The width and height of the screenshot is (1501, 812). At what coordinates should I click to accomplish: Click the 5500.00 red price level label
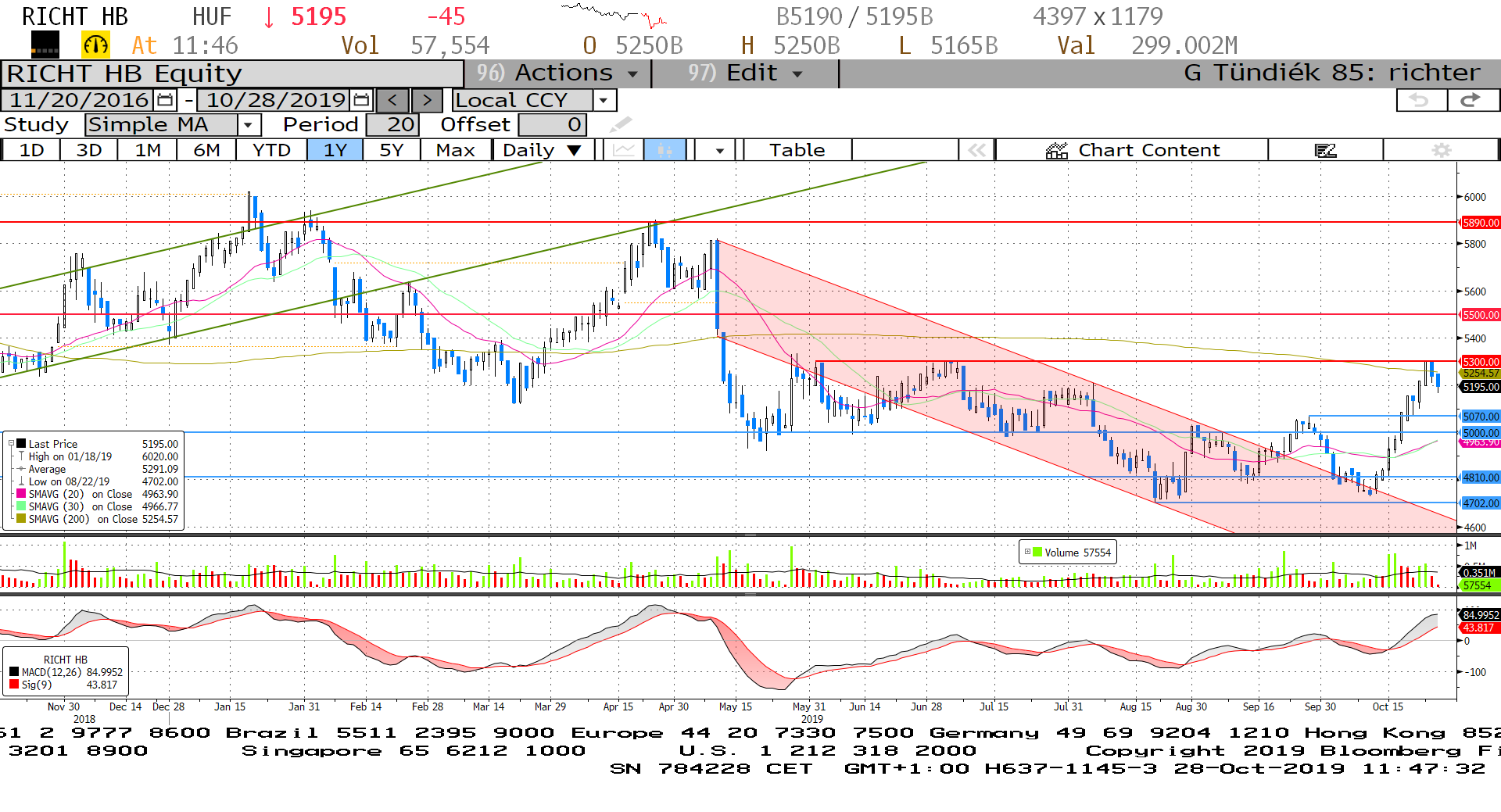1481,315
